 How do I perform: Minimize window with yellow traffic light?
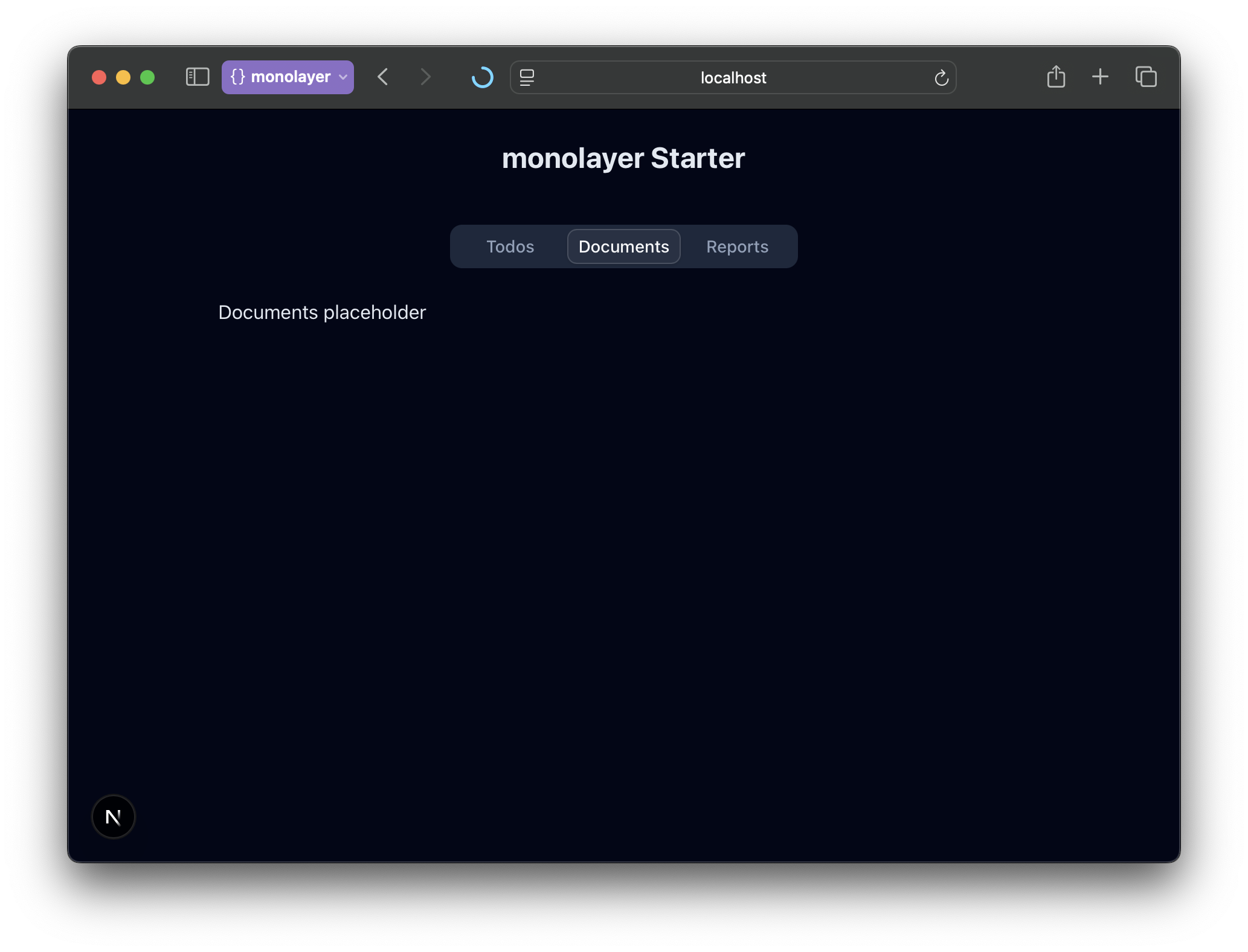(123, 77)
